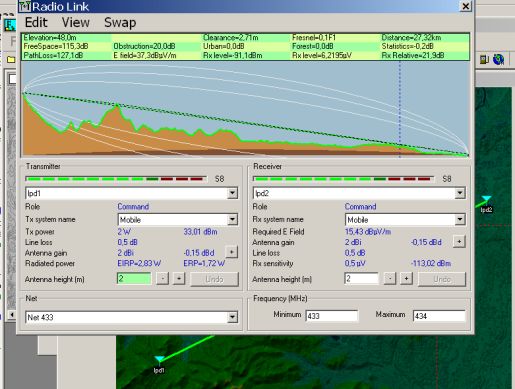515x389 pixels.
Task: Click receiver antenna gain plus button
Action: tap(459, 242)
